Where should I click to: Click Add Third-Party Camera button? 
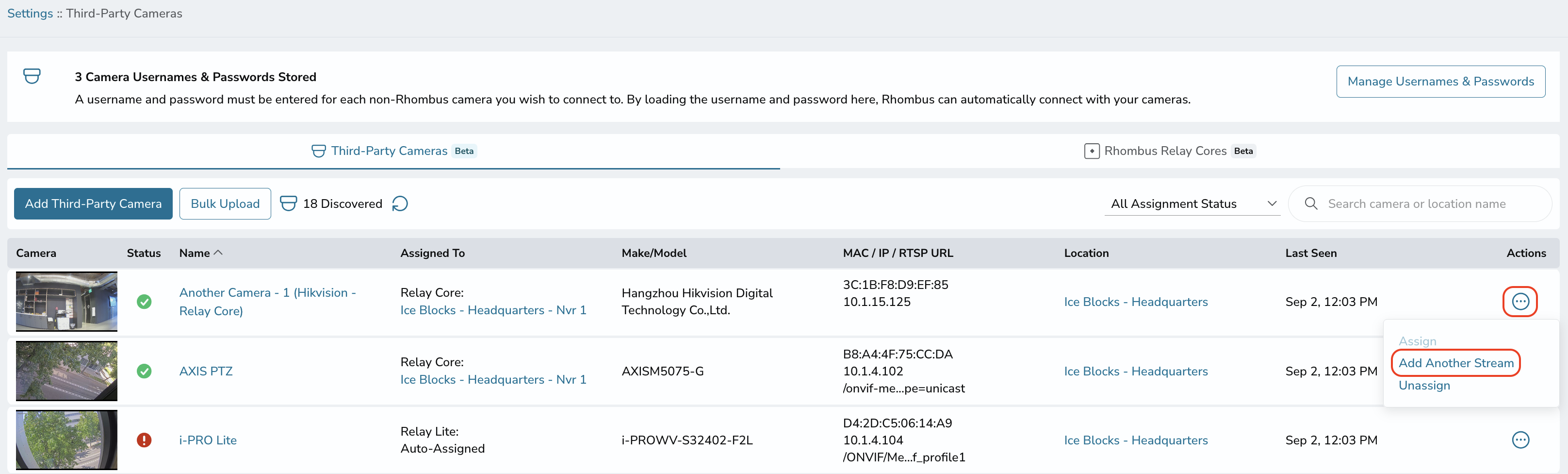pos(93,203)
